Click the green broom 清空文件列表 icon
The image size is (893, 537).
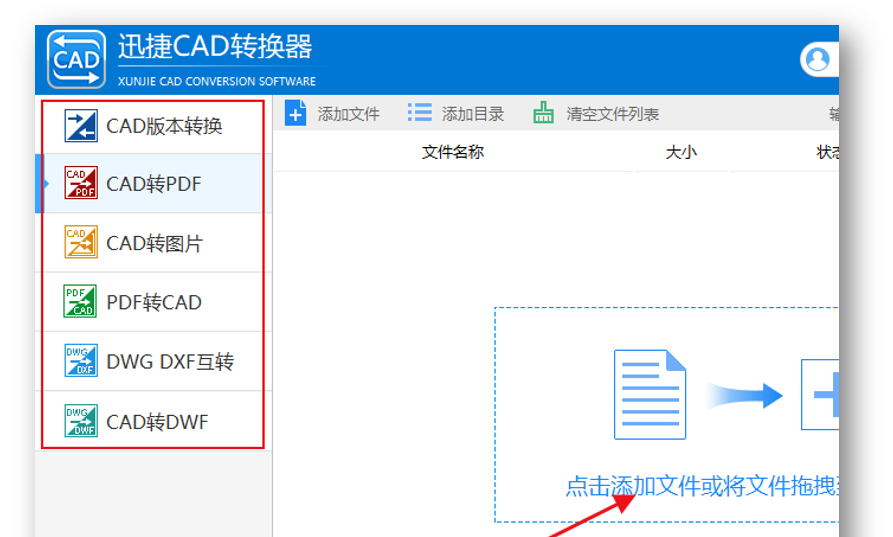coord(543,113)
